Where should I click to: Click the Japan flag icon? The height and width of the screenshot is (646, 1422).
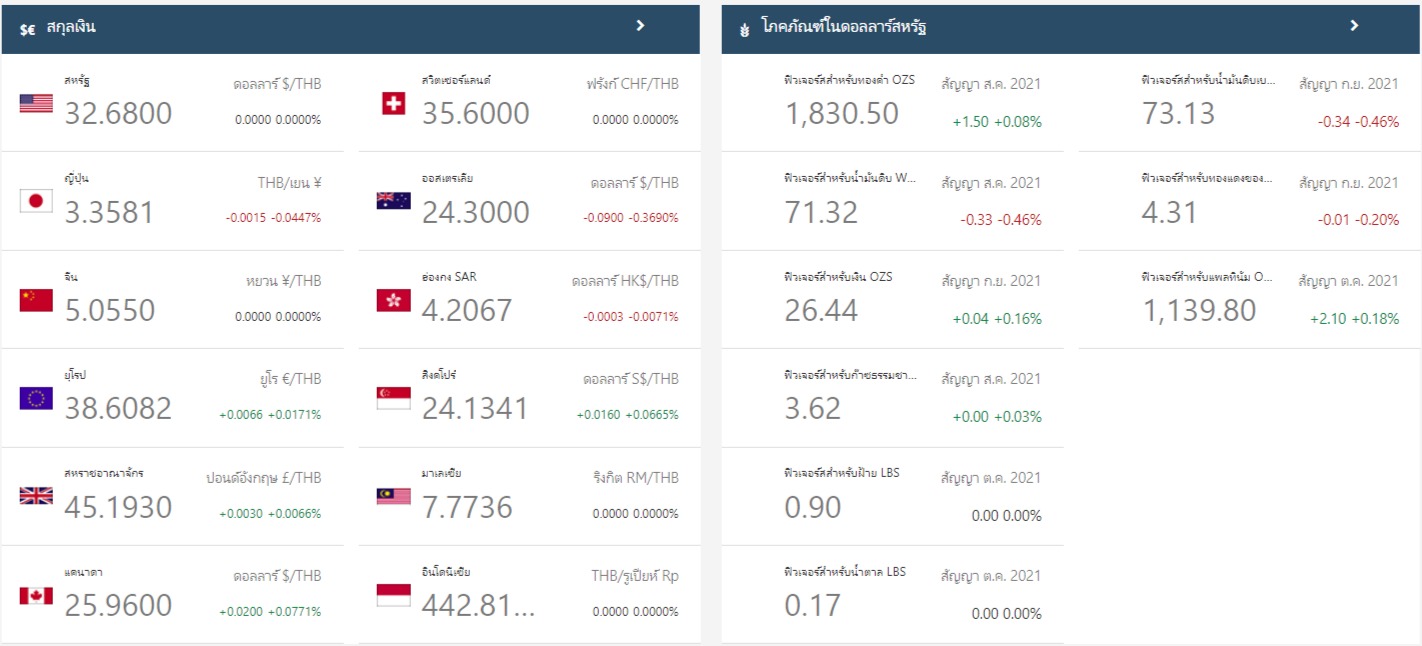coord(36,201)
